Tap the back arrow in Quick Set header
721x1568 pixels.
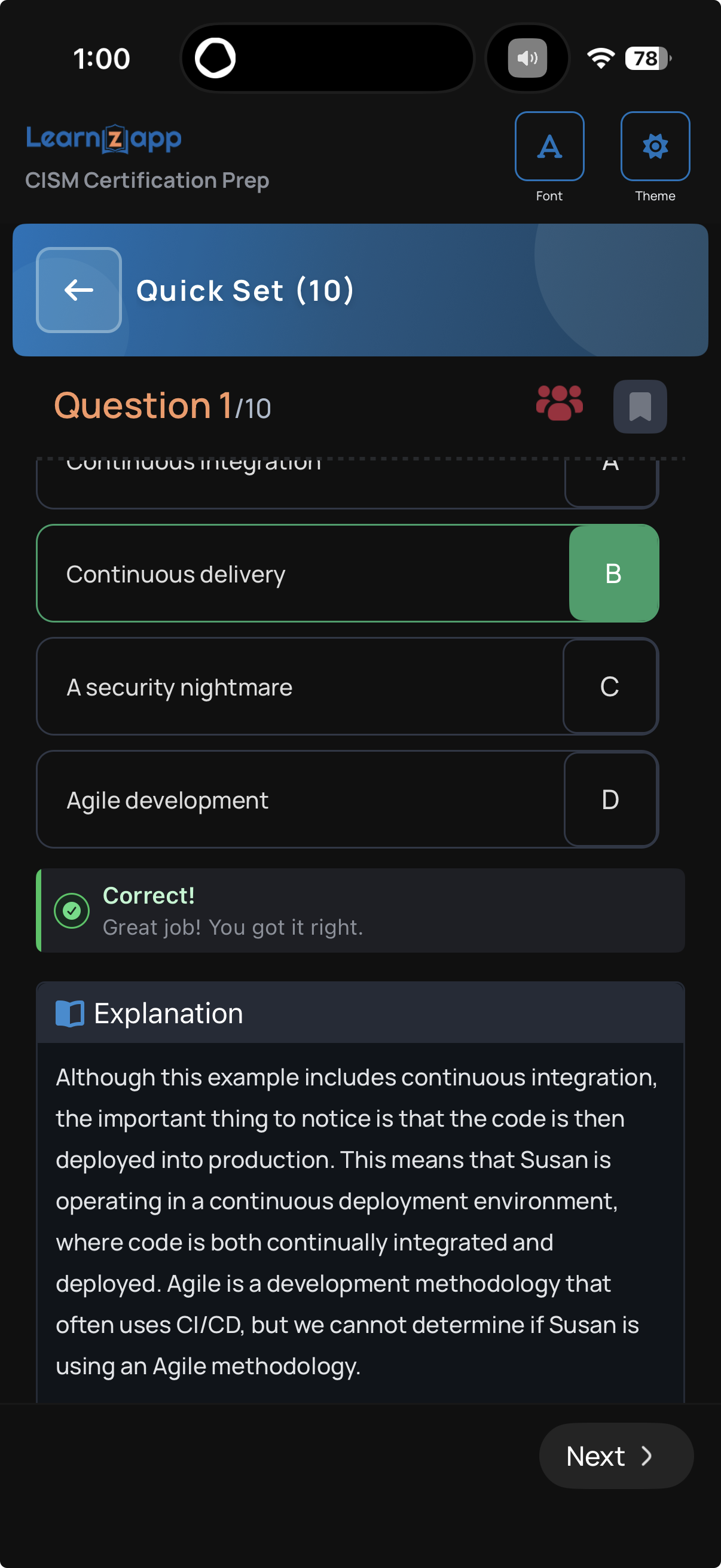(x=78, y=291)
